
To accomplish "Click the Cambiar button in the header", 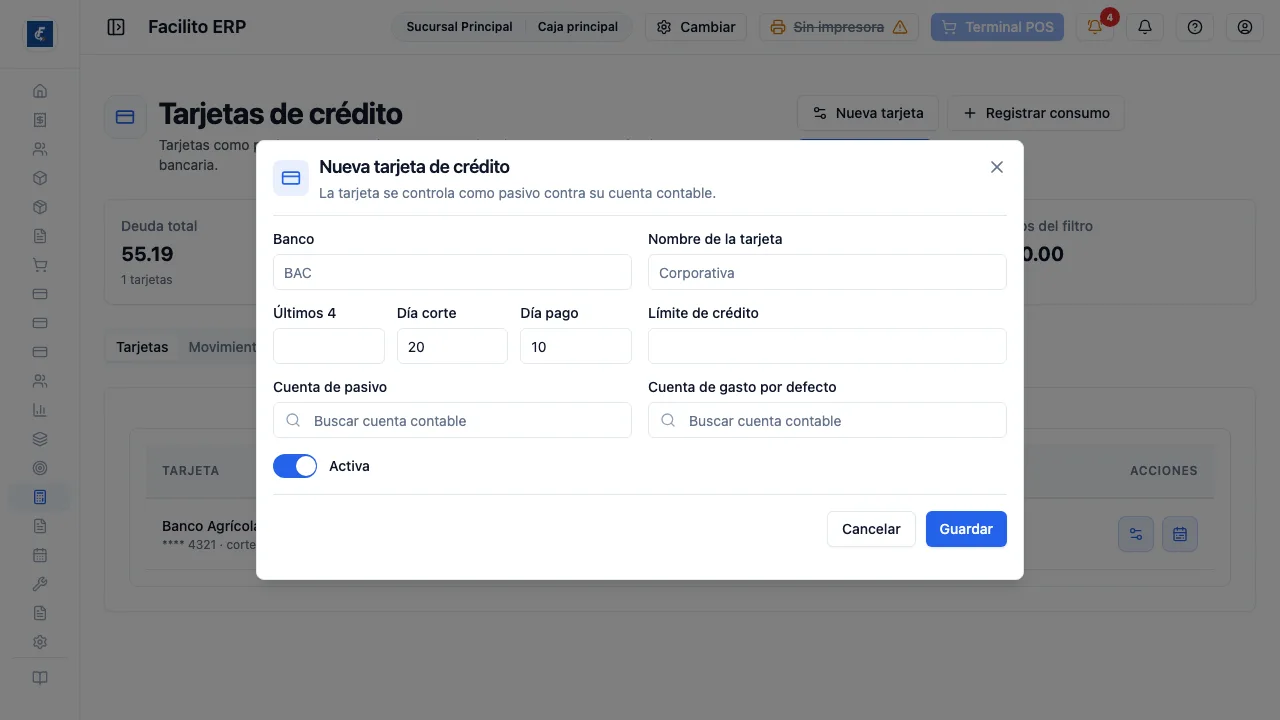I will [x=696, y=27].
